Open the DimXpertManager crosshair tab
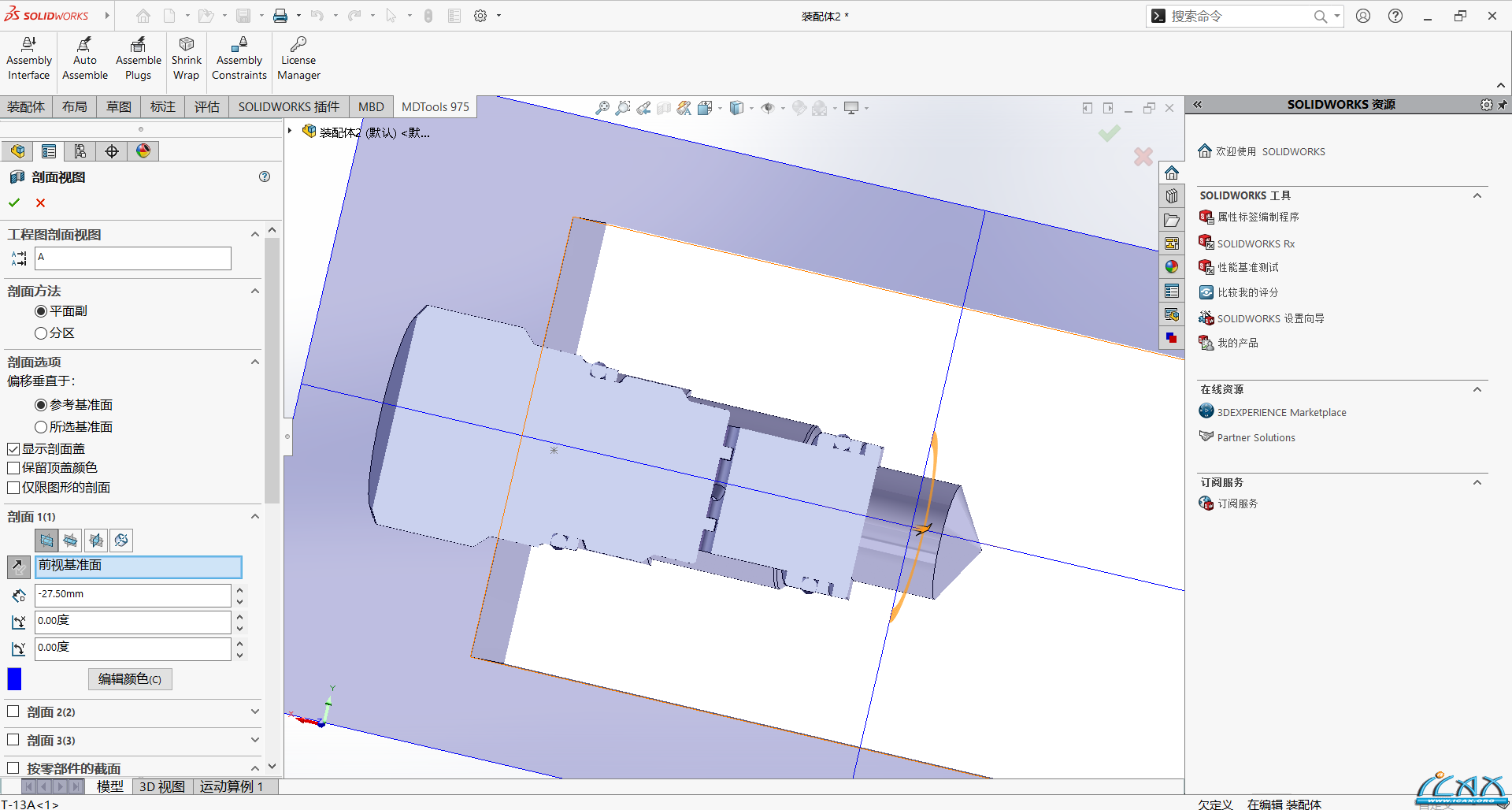1512x810 pixels. 112,151
